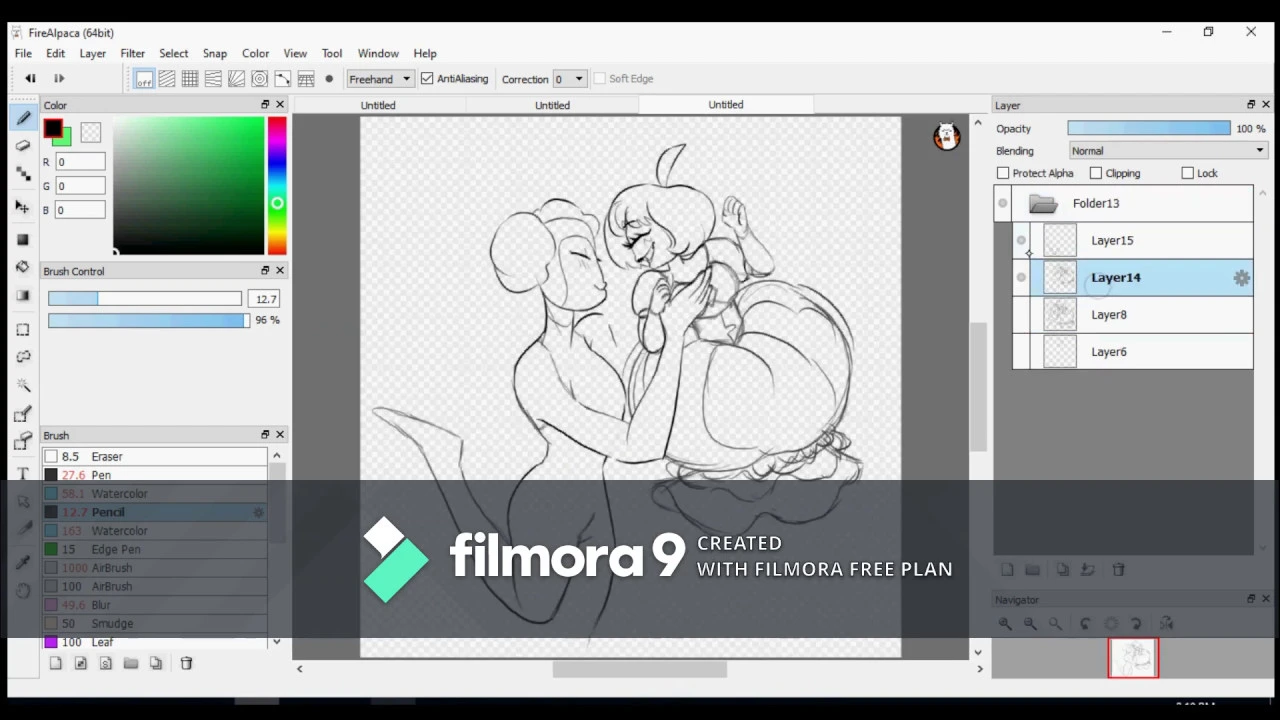
Task: Enable Protect Alpha checkbox
Action: click(x=1003, y=173)
